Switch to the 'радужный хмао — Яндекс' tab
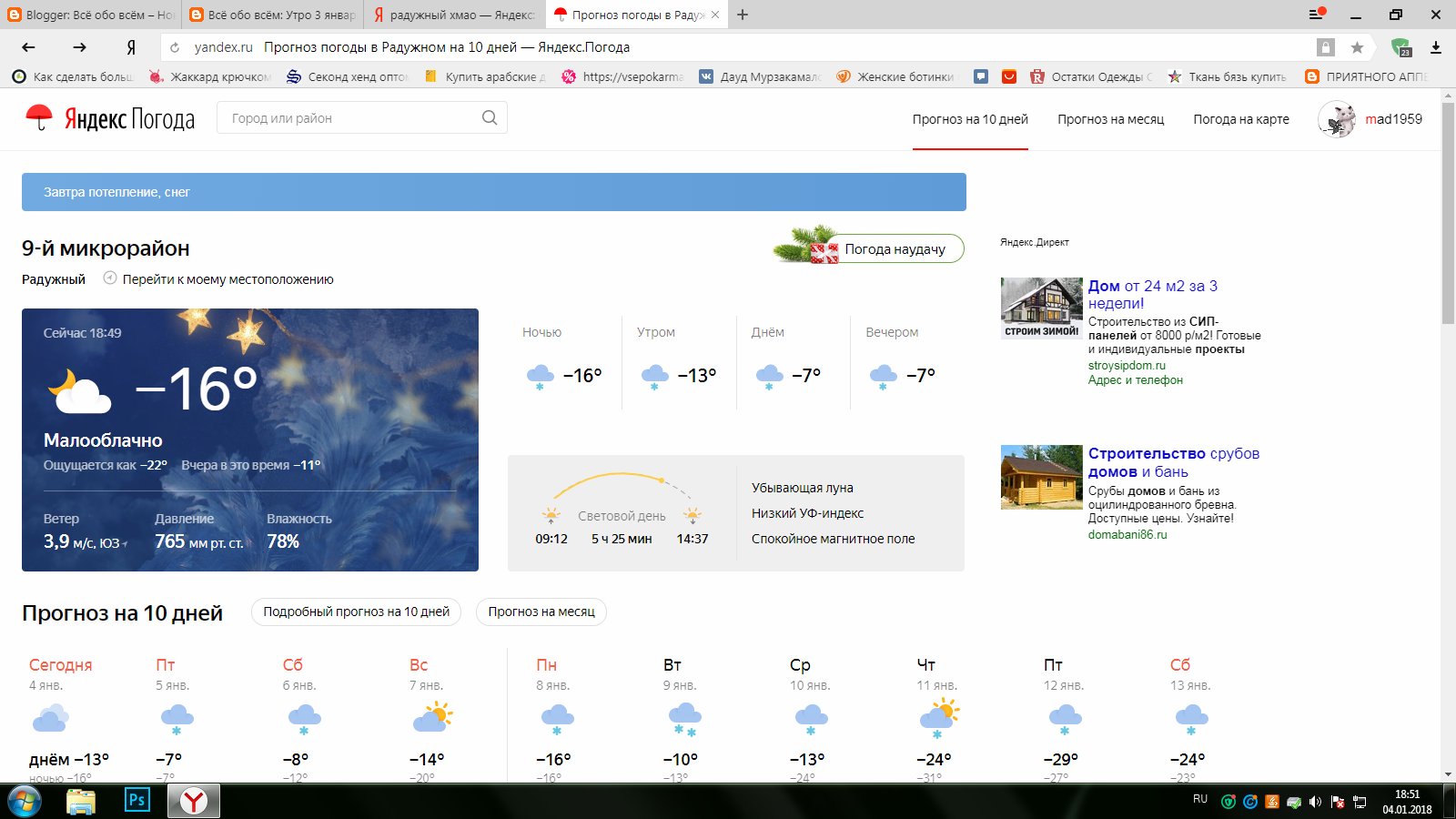 click(x=455, y=15)
